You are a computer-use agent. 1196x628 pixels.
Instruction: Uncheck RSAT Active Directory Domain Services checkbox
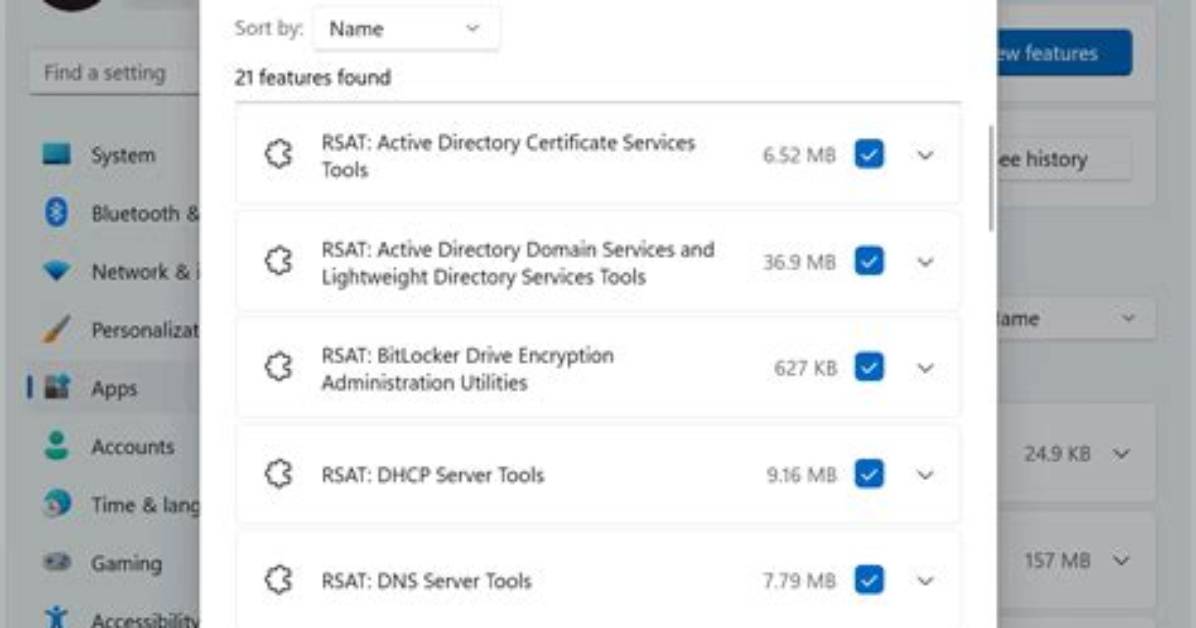(869, 261)
